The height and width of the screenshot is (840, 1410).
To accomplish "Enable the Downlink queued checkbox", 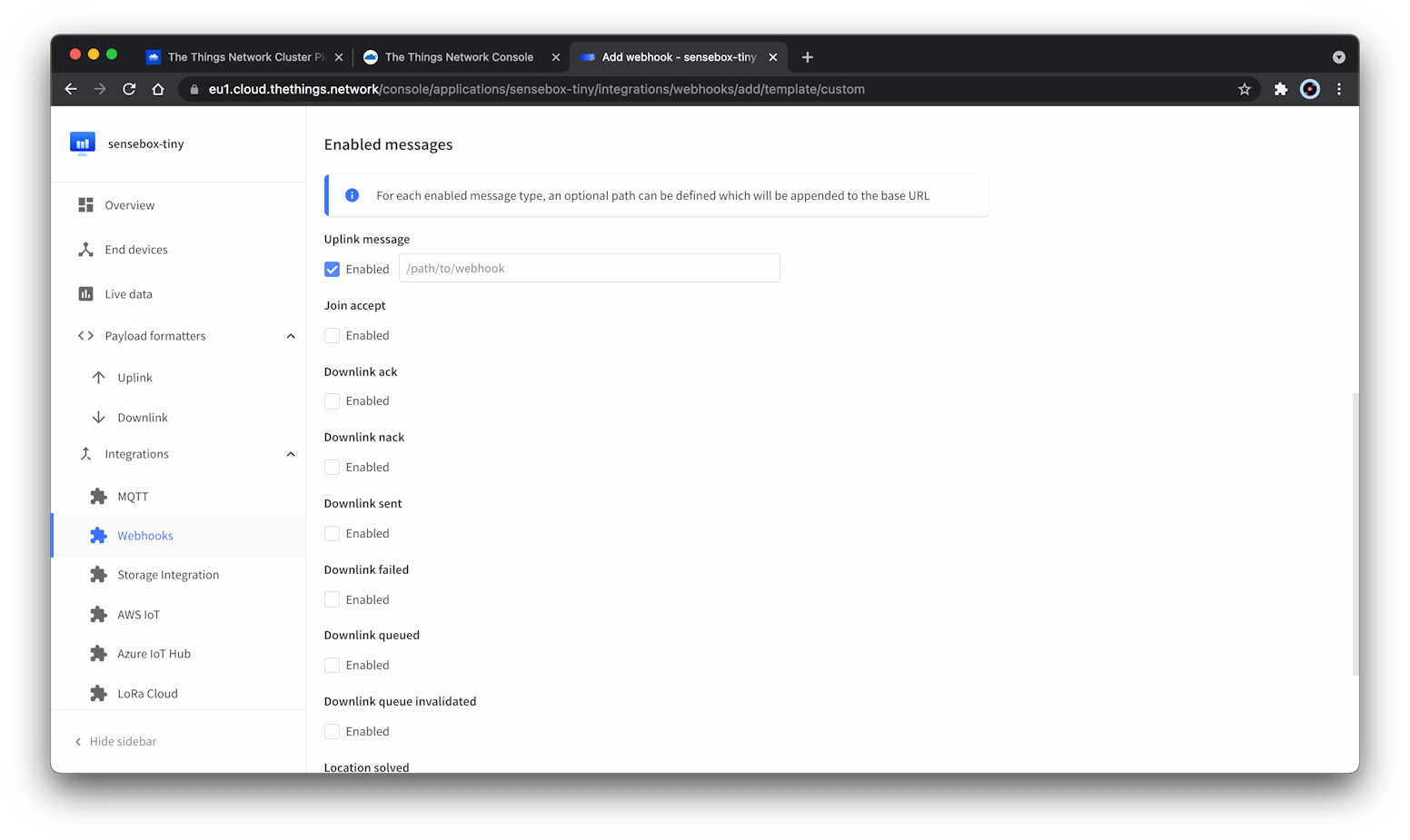I will coord(333,666).
